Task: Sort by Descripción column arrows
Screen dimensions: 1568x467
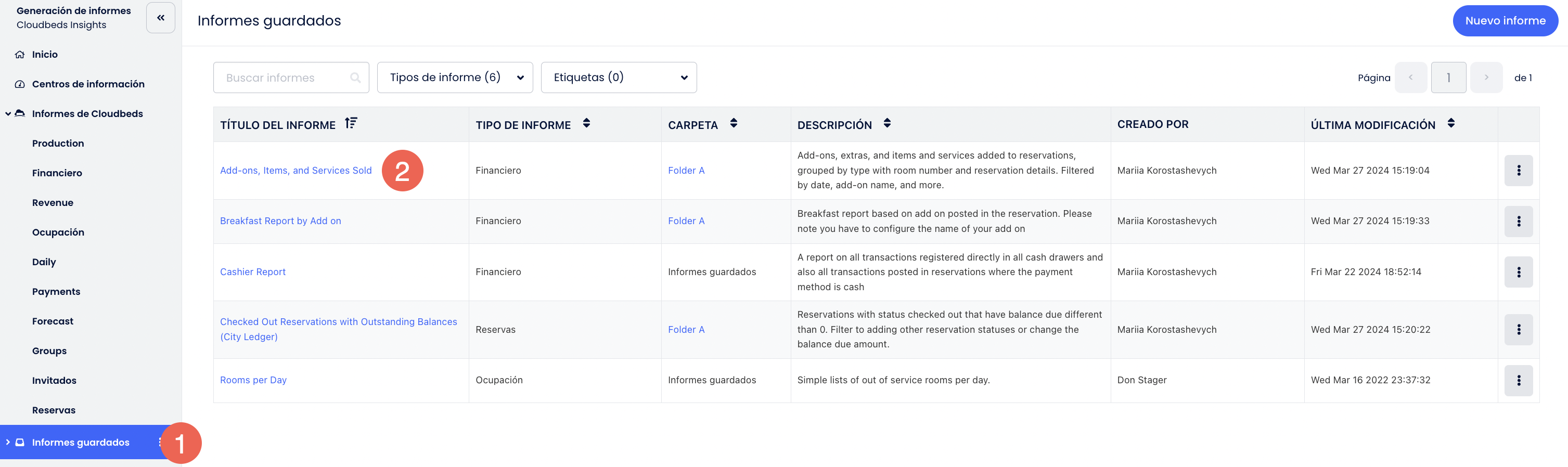Action: coord(887,123)
